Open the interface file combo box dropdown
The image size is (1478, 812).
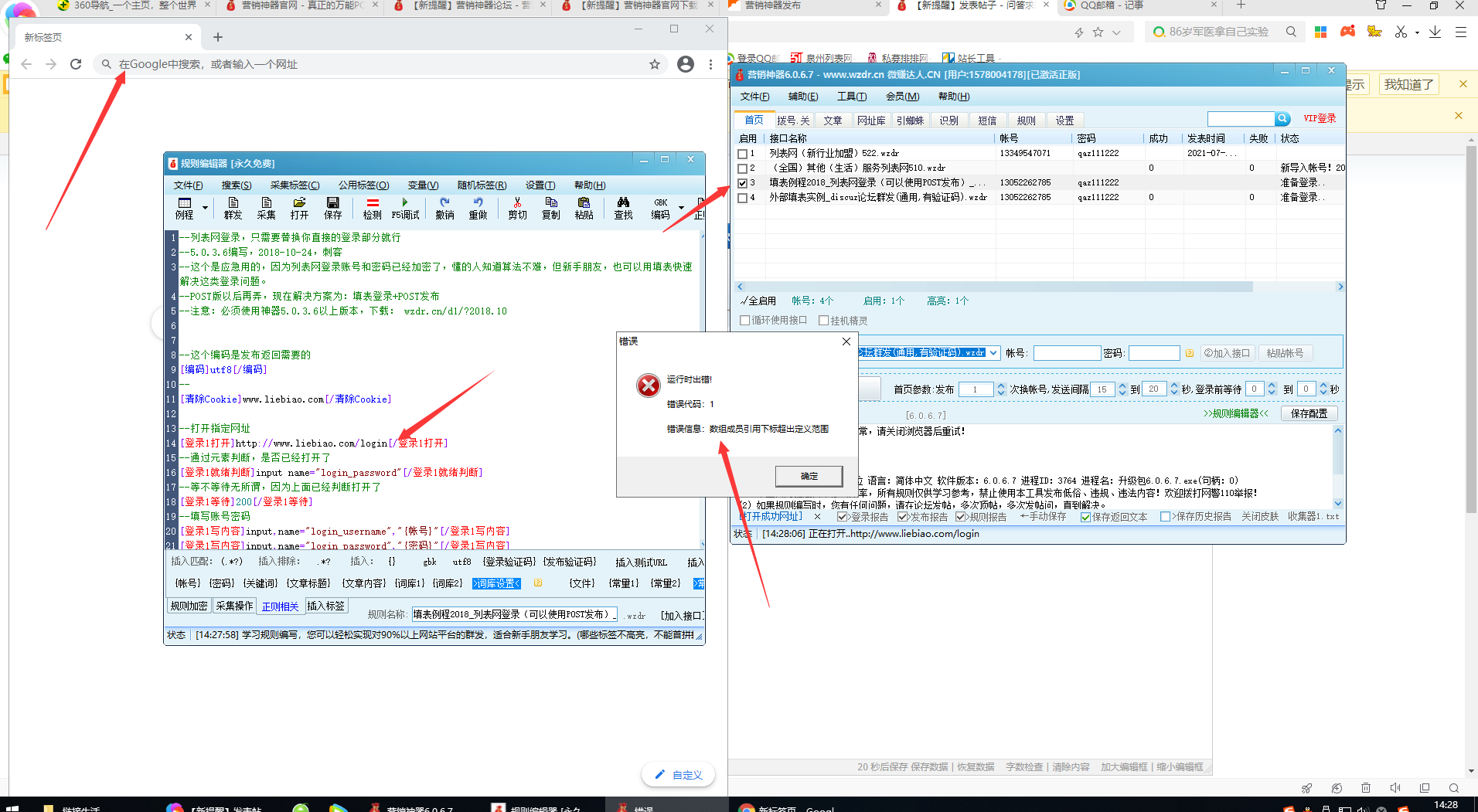tap(993, 353)
